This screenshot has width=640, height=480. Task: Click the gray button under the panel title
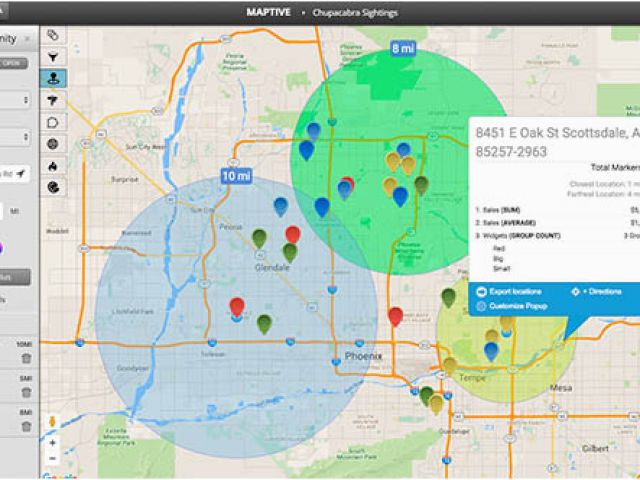tap(13, 63)
